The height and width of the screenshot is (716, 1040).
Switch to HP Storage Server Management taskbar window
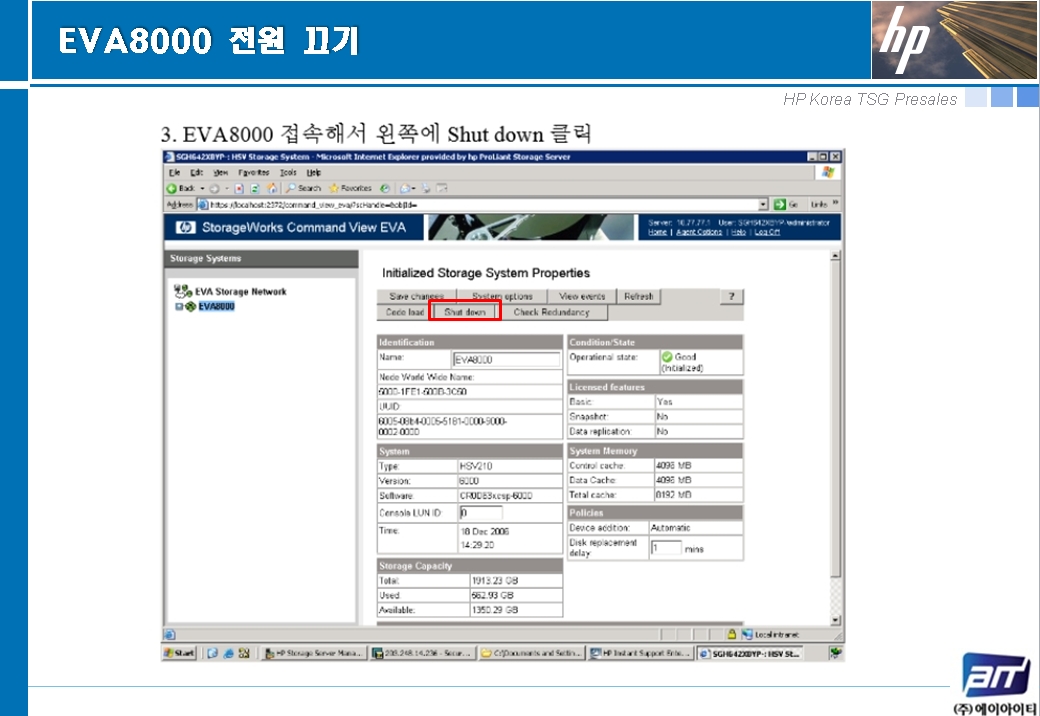(313, 653)
